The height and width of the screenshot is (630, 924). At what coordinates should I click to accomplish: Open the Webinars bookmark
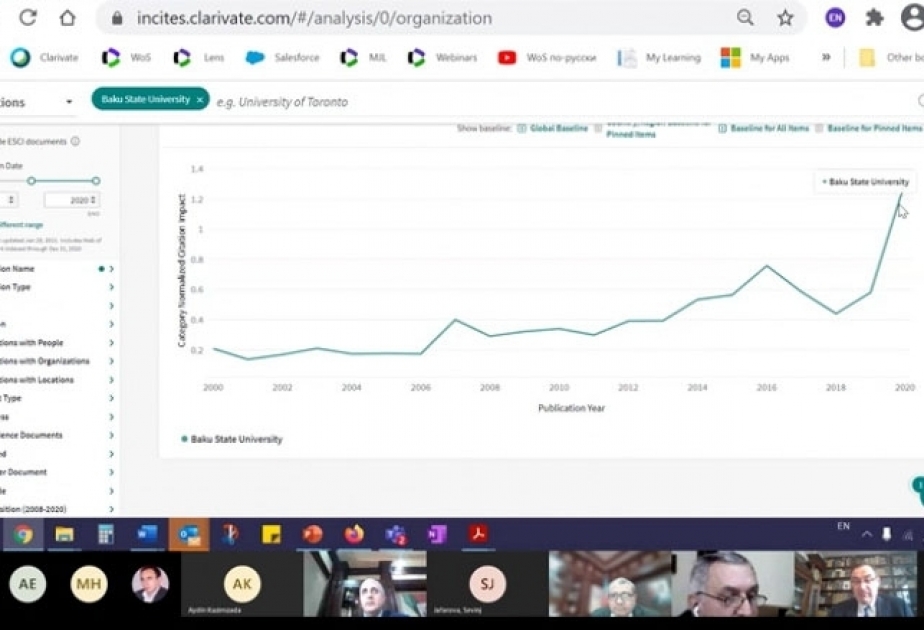(x=443, y=57)
